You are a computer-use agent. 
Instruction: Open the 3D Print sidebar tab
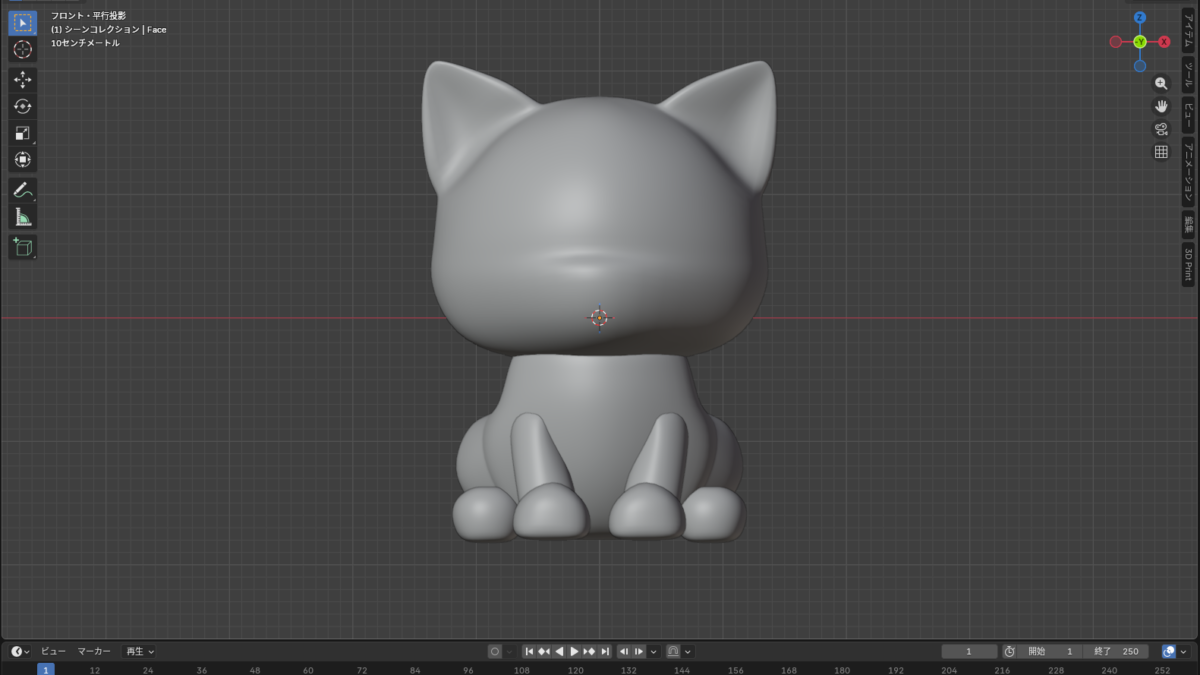1192,264
